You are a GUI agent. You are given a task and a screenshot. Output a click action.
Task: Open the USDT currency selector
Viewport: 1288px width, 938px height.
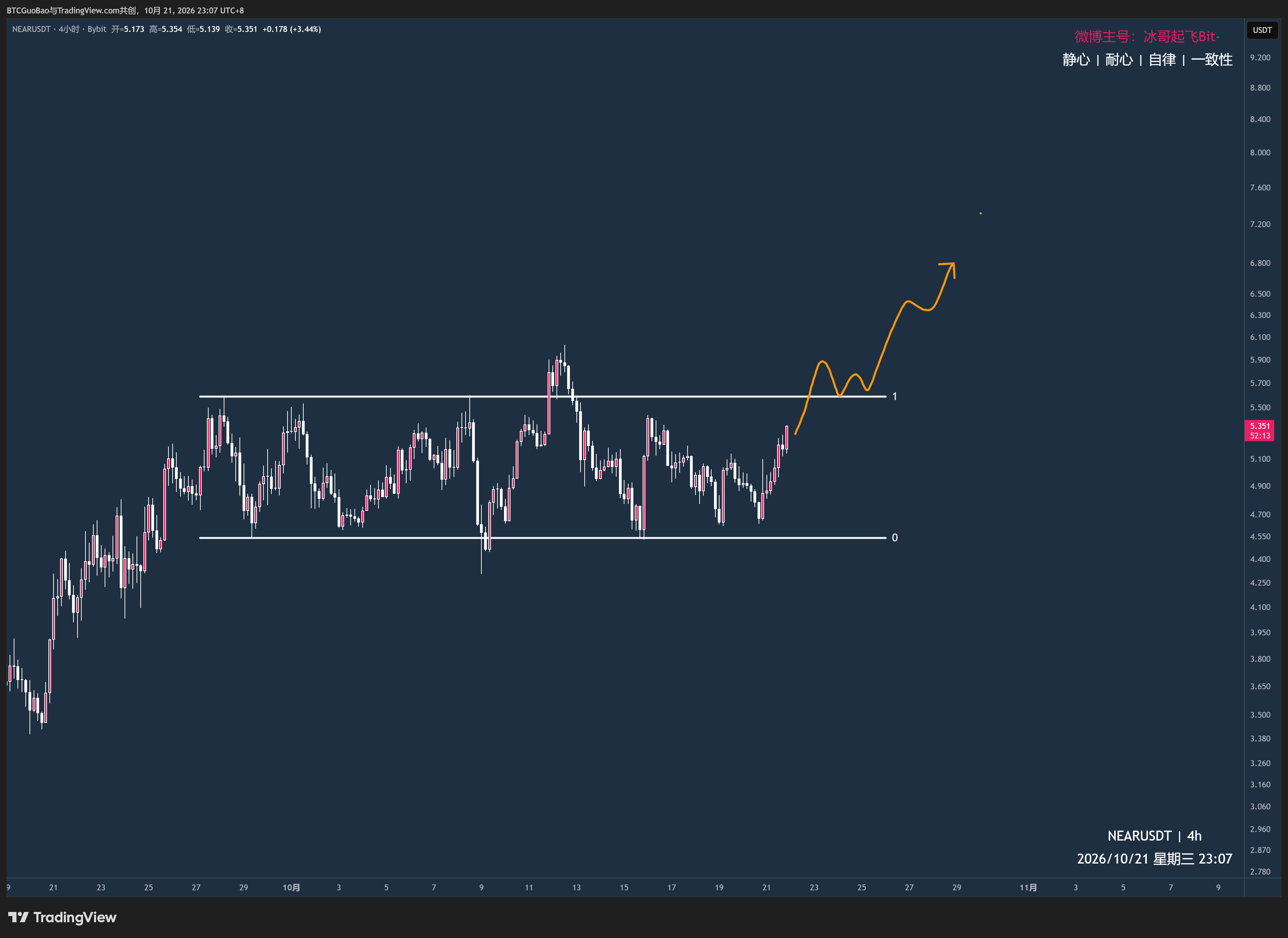[1262, 30]
